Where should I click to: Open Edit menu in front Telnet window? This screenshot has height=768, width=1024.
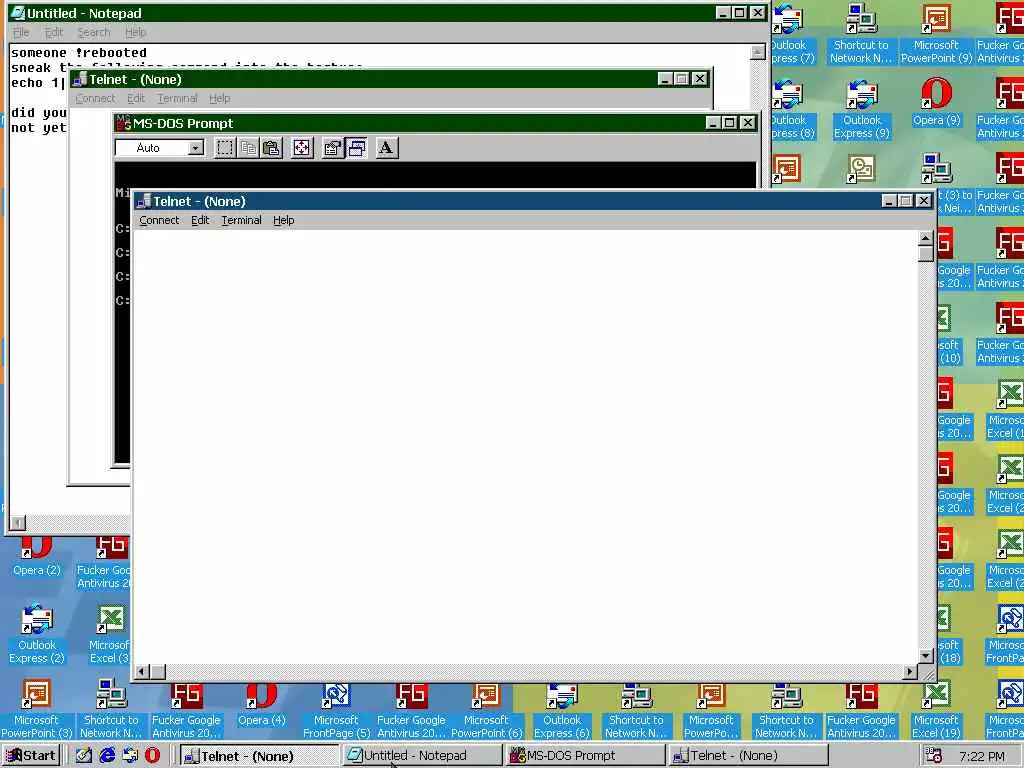200,220
